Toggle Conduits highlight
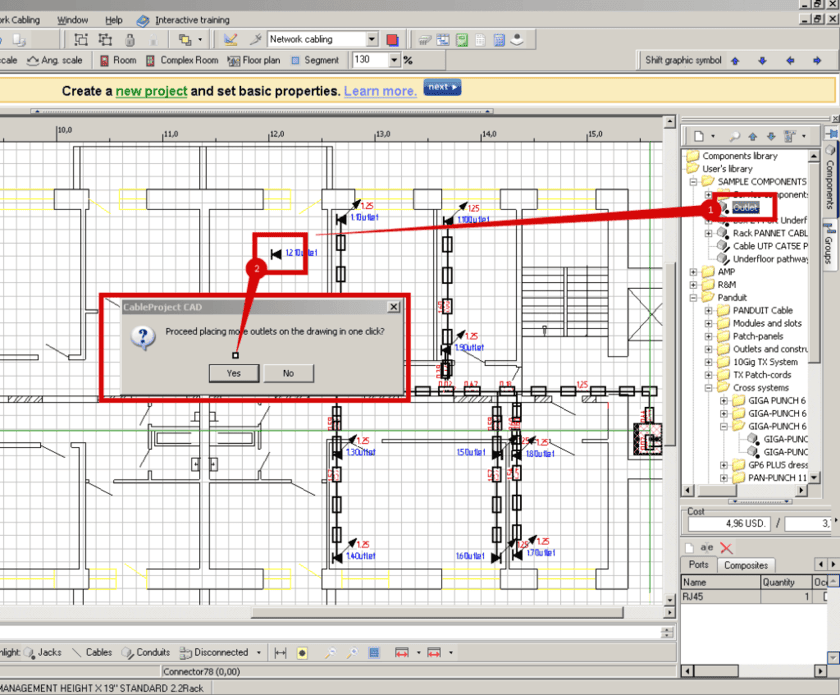The image size is (840, 695). tap(146, 652)
